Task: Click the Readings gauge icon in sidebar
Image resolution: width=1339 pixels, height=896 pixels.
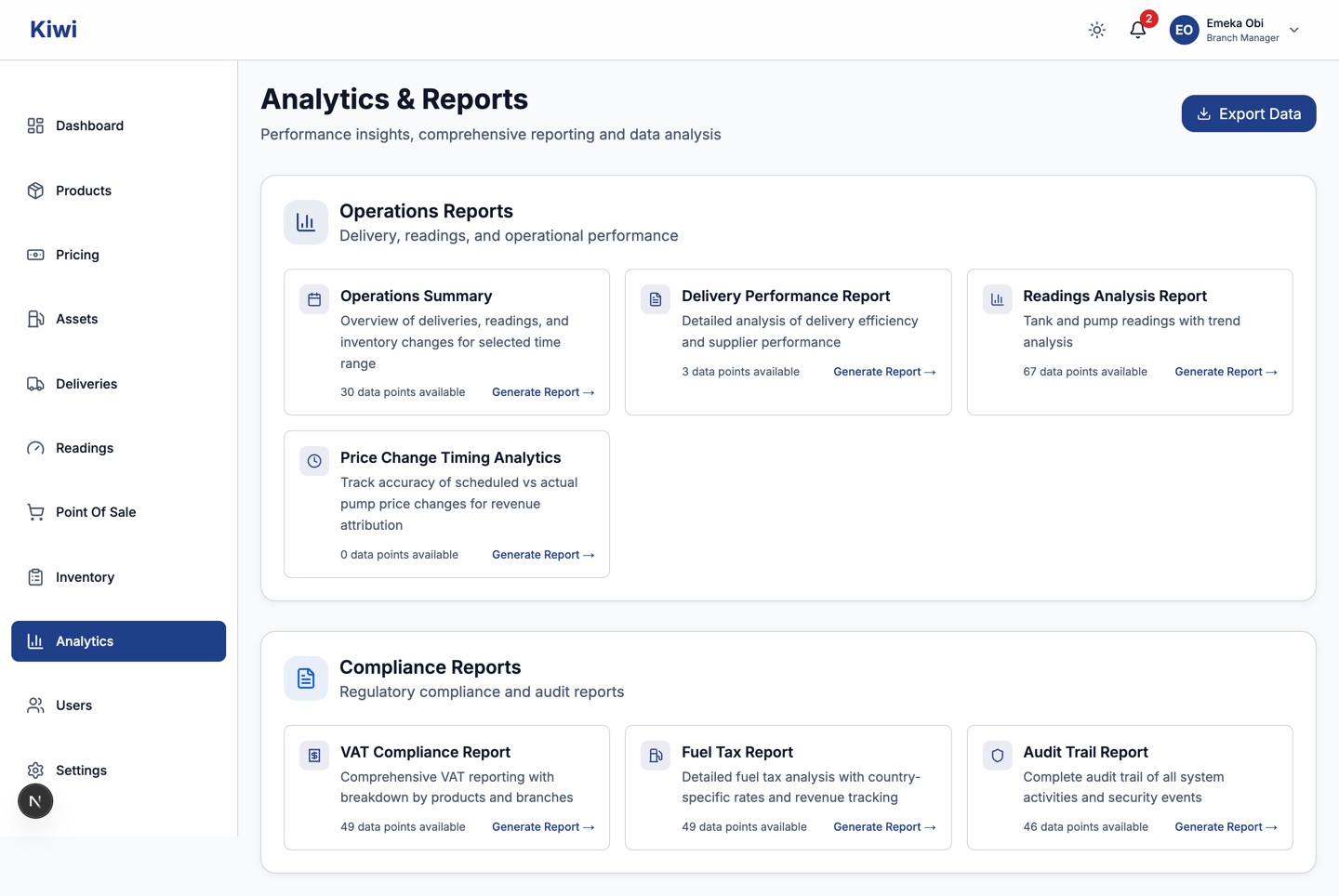Action: pyautogui.click(x=35, y=448)
